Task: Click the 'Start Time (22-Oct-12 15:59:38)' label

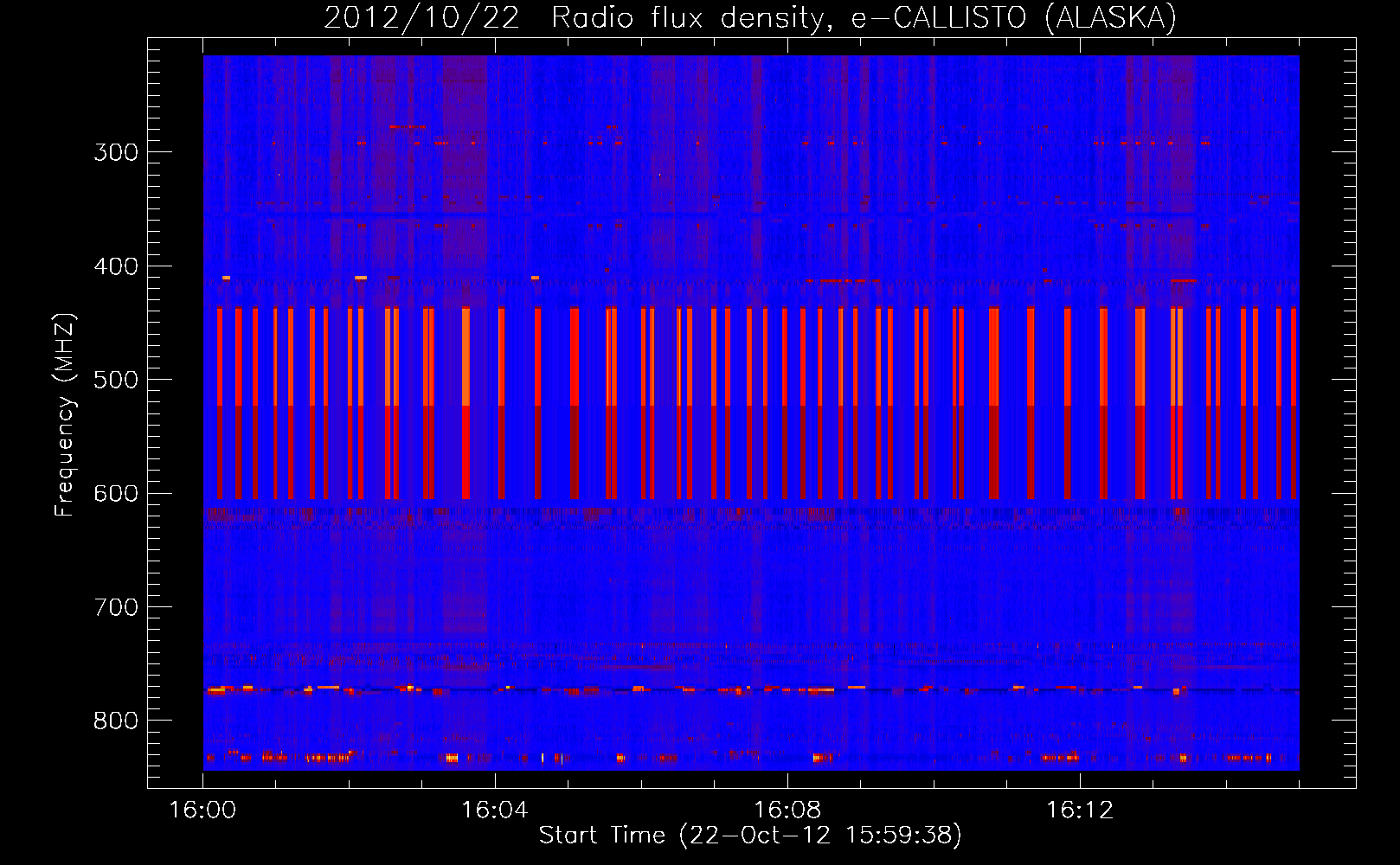Action: tap(750, 836)
